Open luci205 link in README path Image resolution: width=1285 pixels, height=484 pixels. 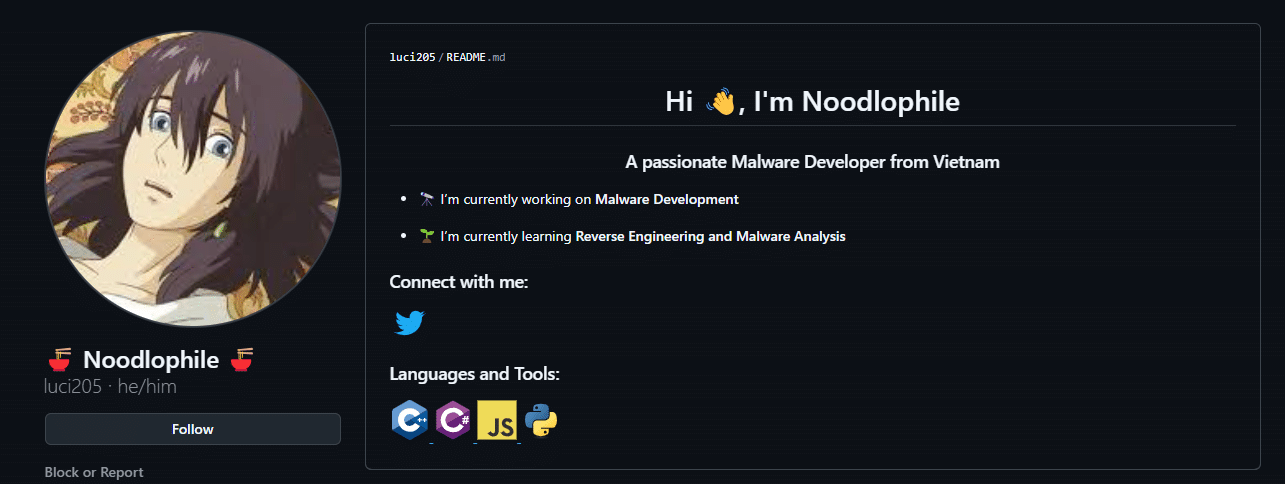[412, 57]
